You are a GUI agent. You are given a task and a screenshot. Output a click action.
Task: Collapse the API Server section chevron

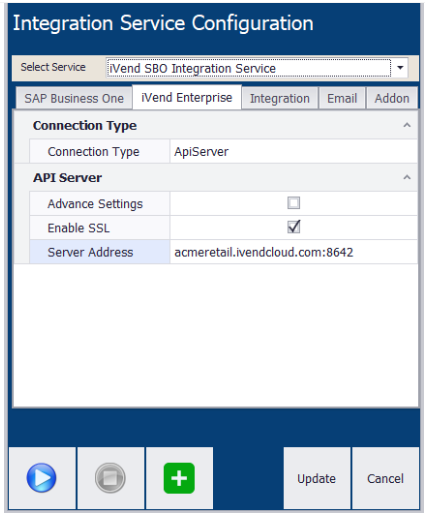(x=407, y=177)
